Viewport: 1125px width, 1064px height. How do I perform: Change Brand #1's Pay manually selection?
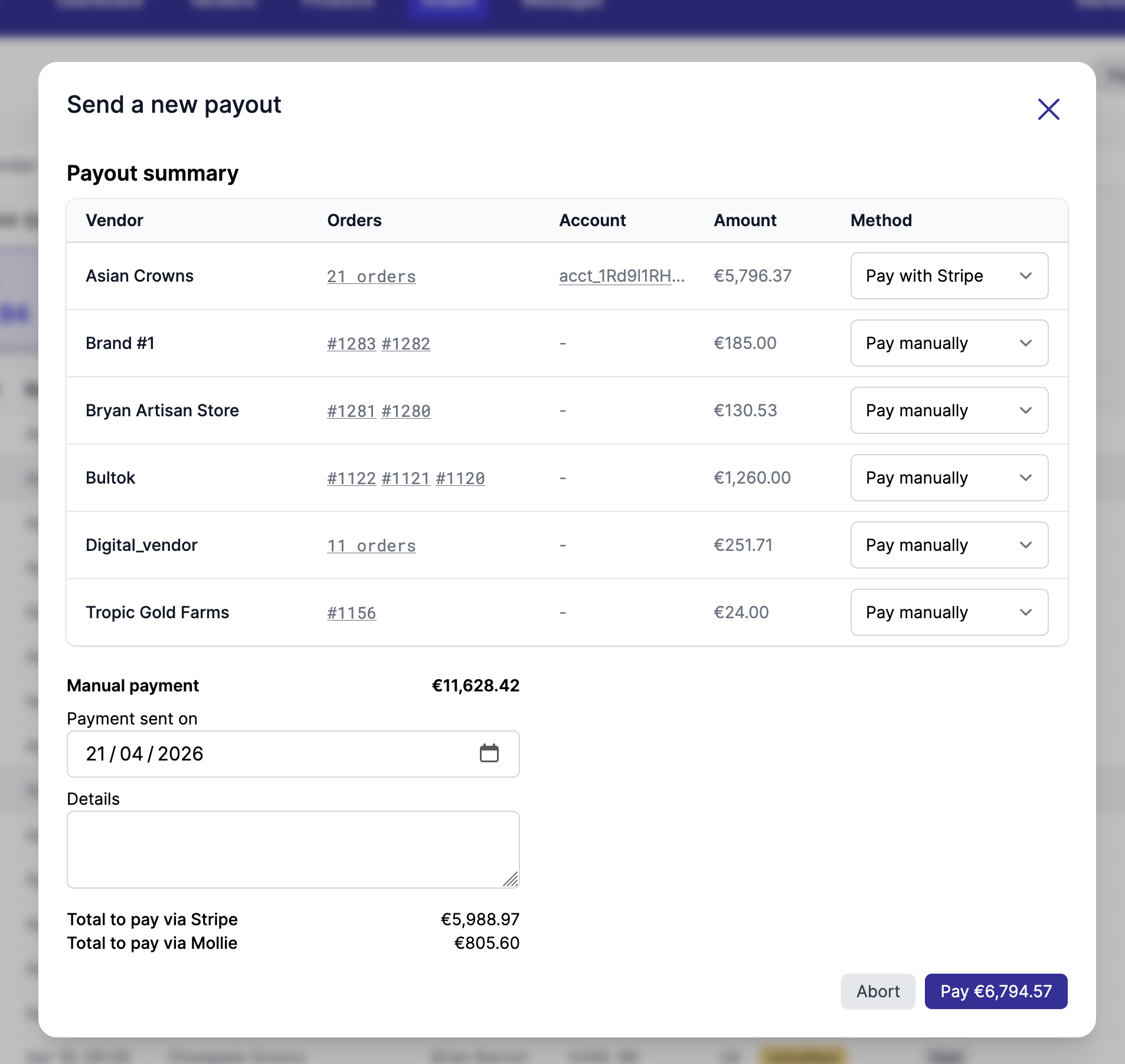948,343
